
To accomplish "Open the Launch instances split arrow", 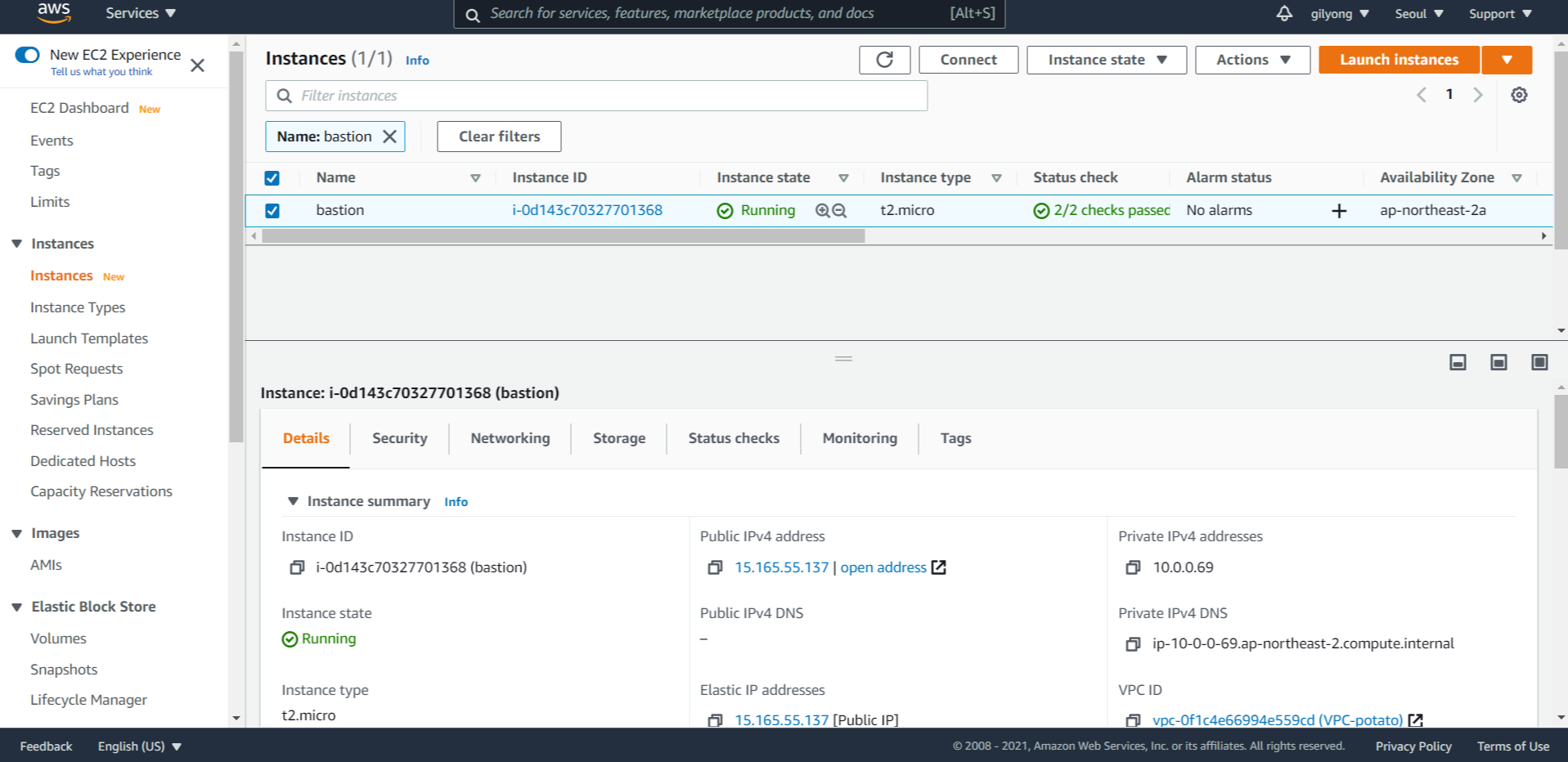I will coord(1507,60).
